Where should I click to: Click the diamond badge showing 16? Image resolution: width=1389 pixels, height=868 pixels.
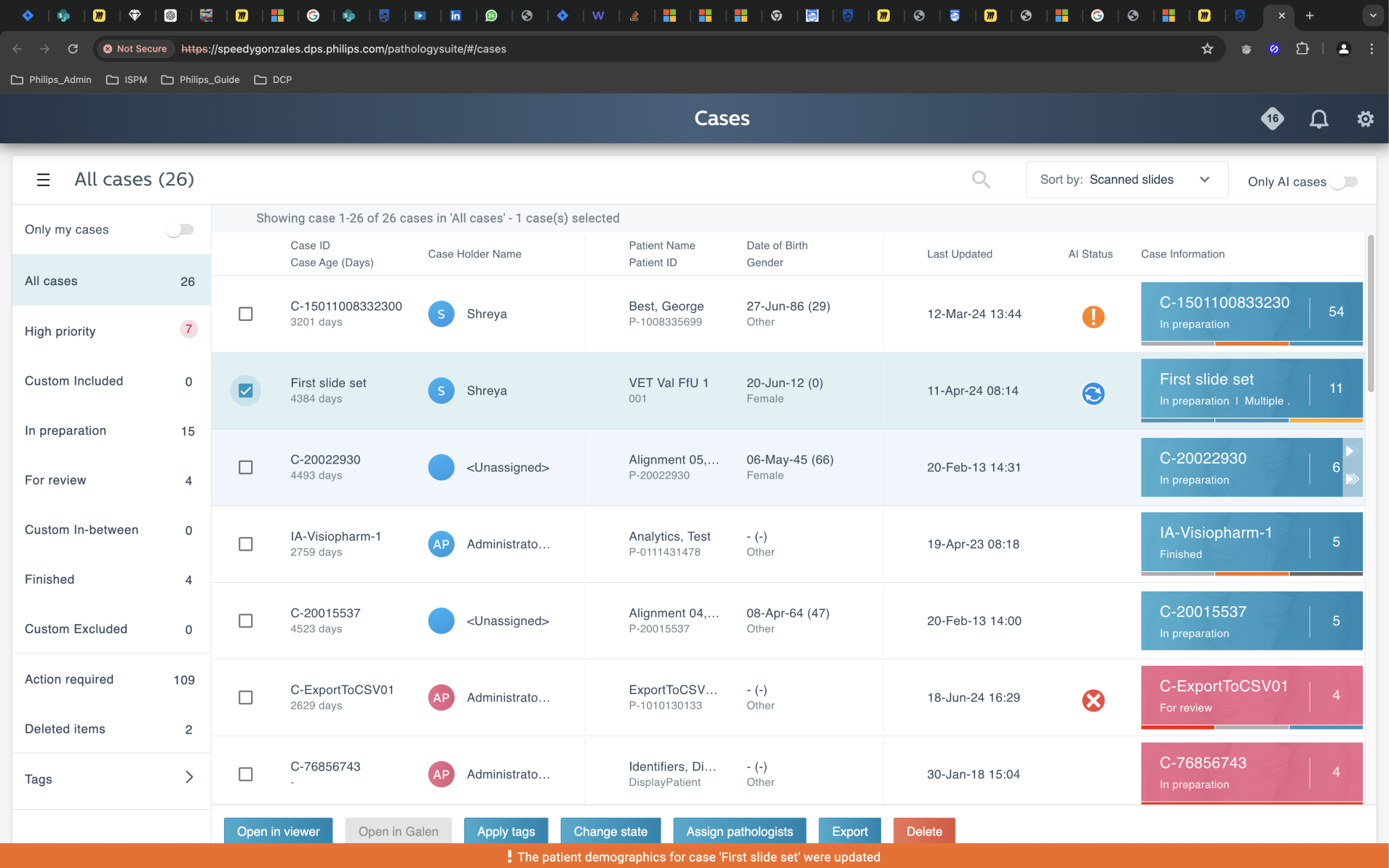[x=1272, y=119]
